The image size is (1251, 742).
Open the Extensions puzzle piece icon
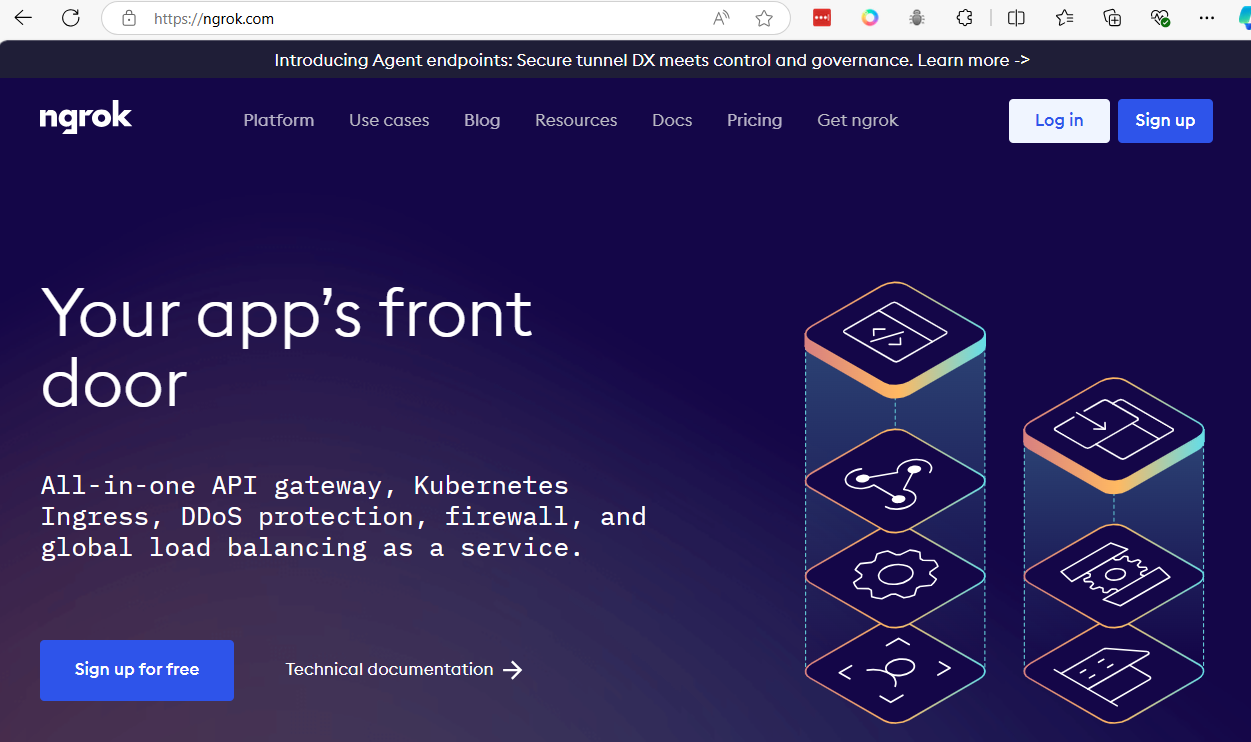pyautogui.click(x=964, y=18)
